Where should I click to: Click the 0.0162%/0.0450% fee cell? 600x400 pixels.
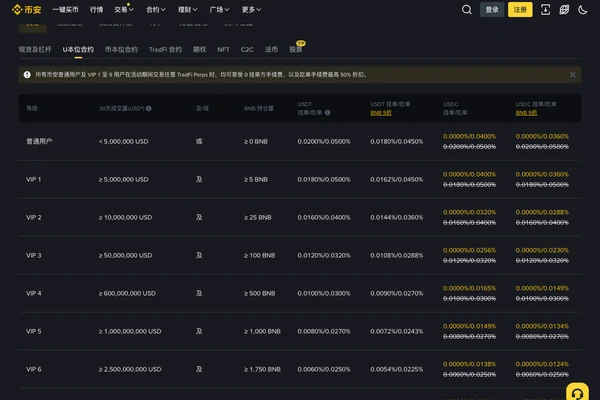pyautogui.click(x=396, y=179)
